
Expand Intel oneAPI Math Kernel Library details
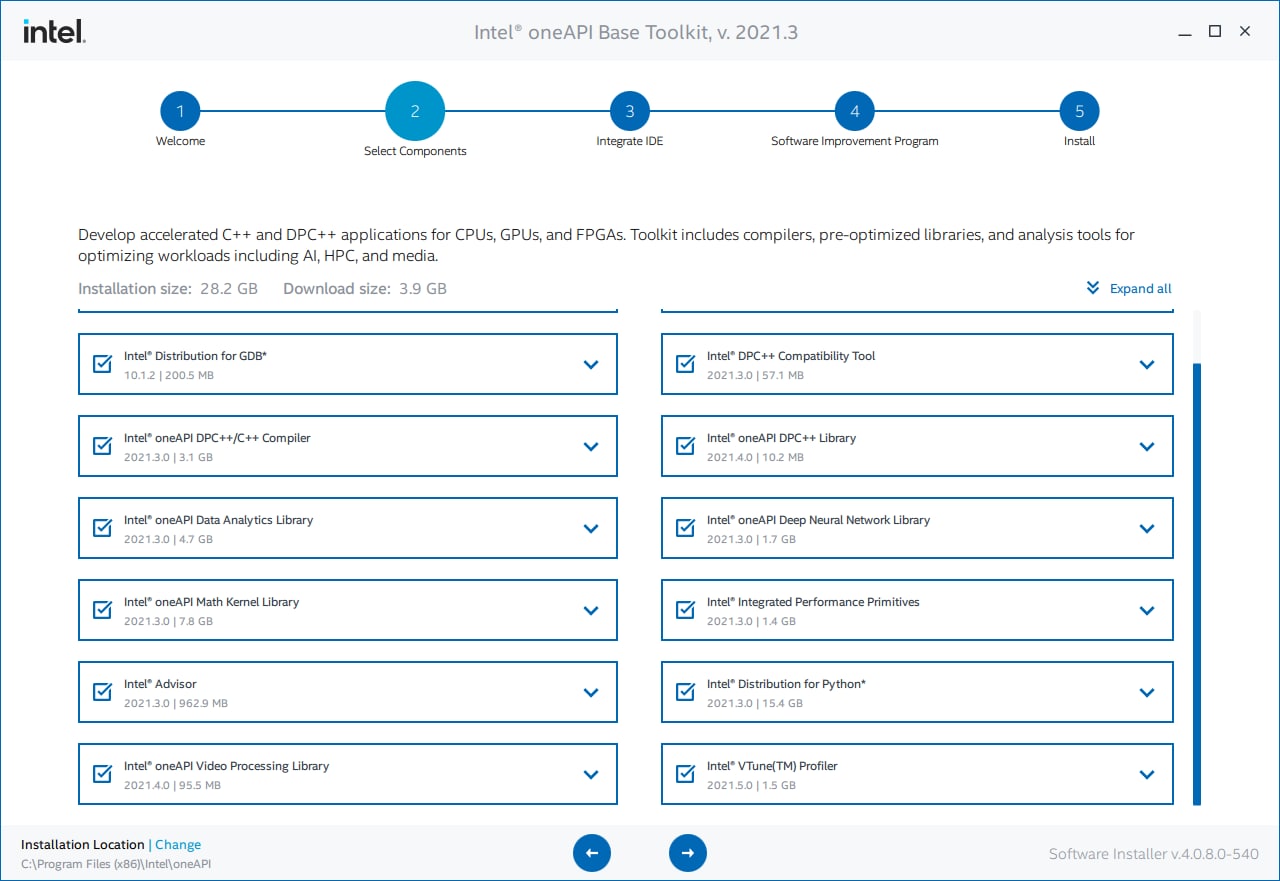[x=591, y=611]
